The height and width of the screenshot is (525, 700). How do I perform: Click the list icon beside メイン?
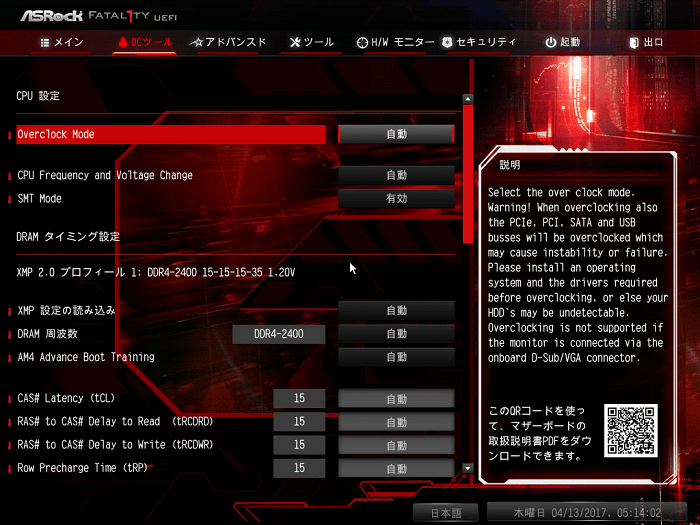tap(45, 43)
